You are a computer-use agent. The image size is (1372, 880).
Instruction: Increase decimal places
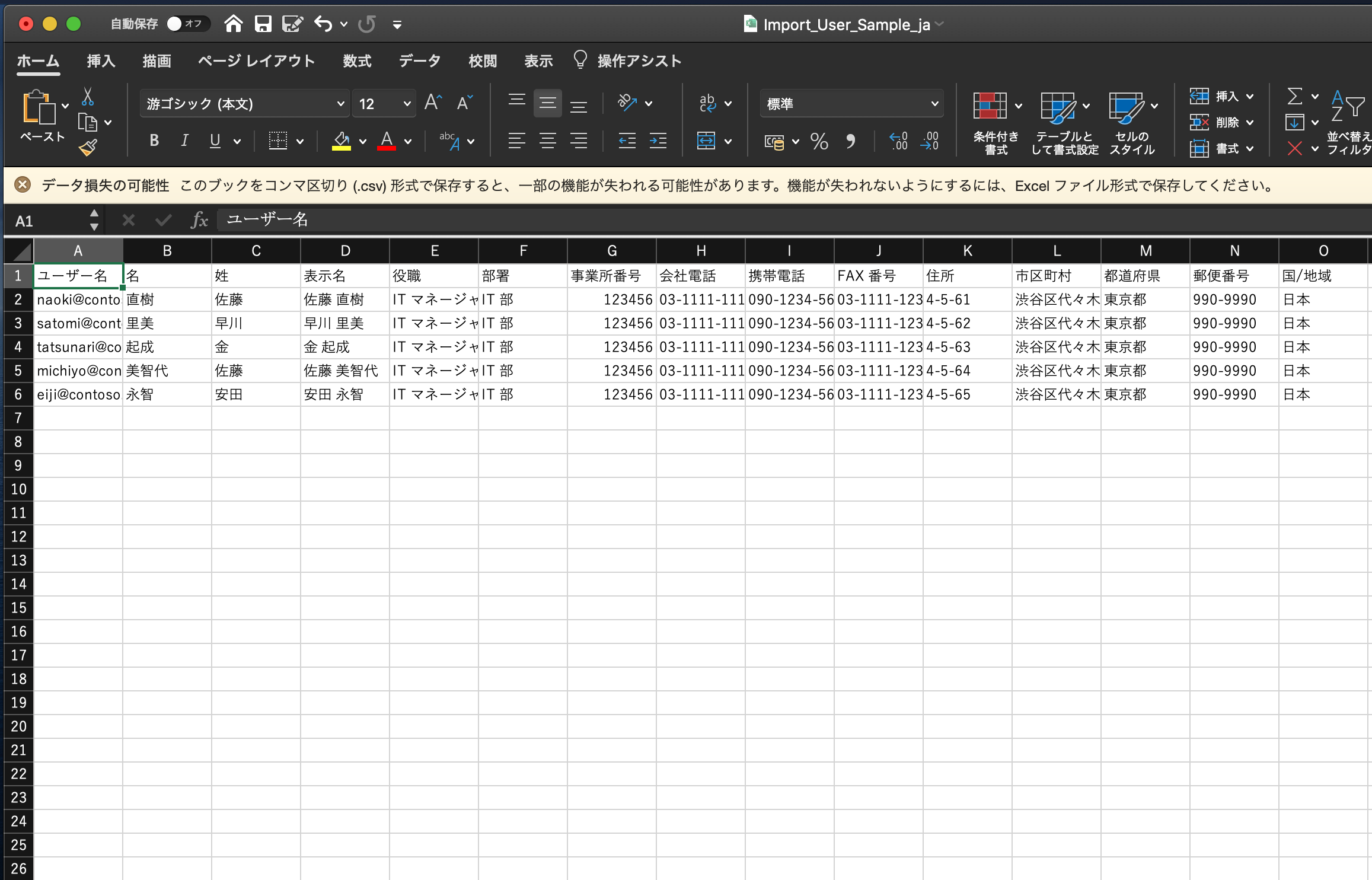899,141
